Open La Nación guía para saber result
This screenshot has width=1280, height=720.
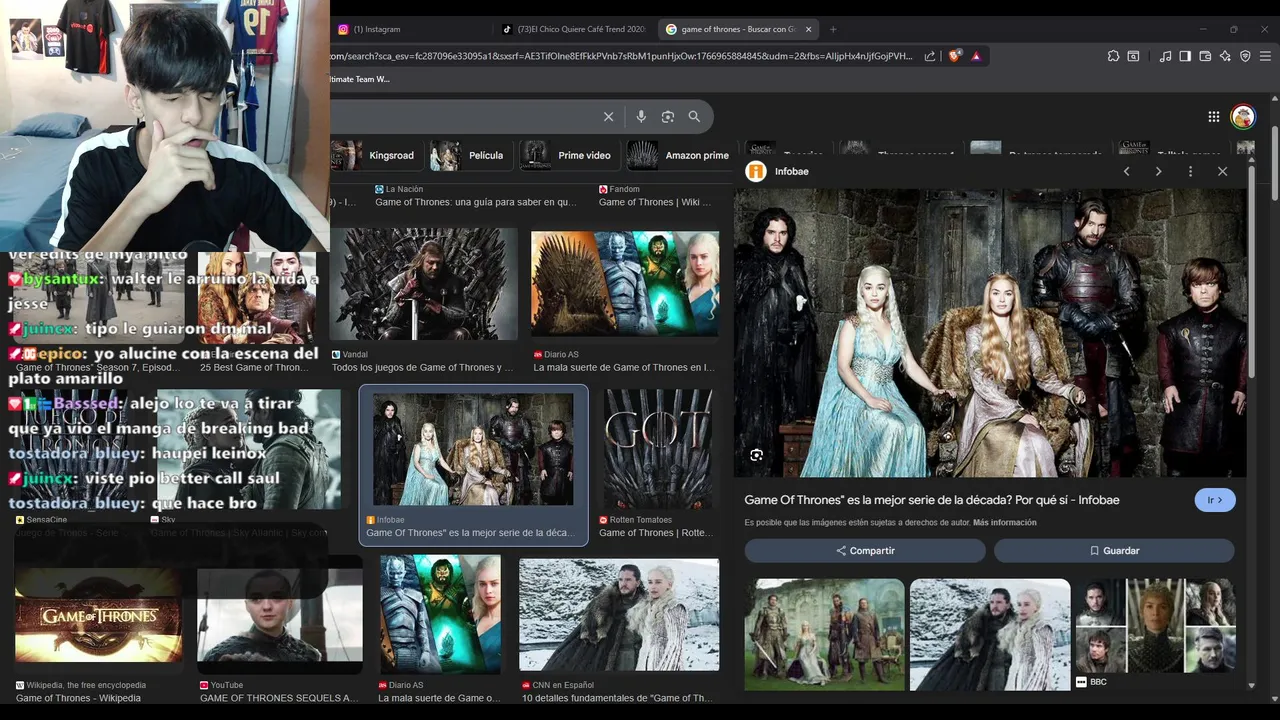click(476, 202)
